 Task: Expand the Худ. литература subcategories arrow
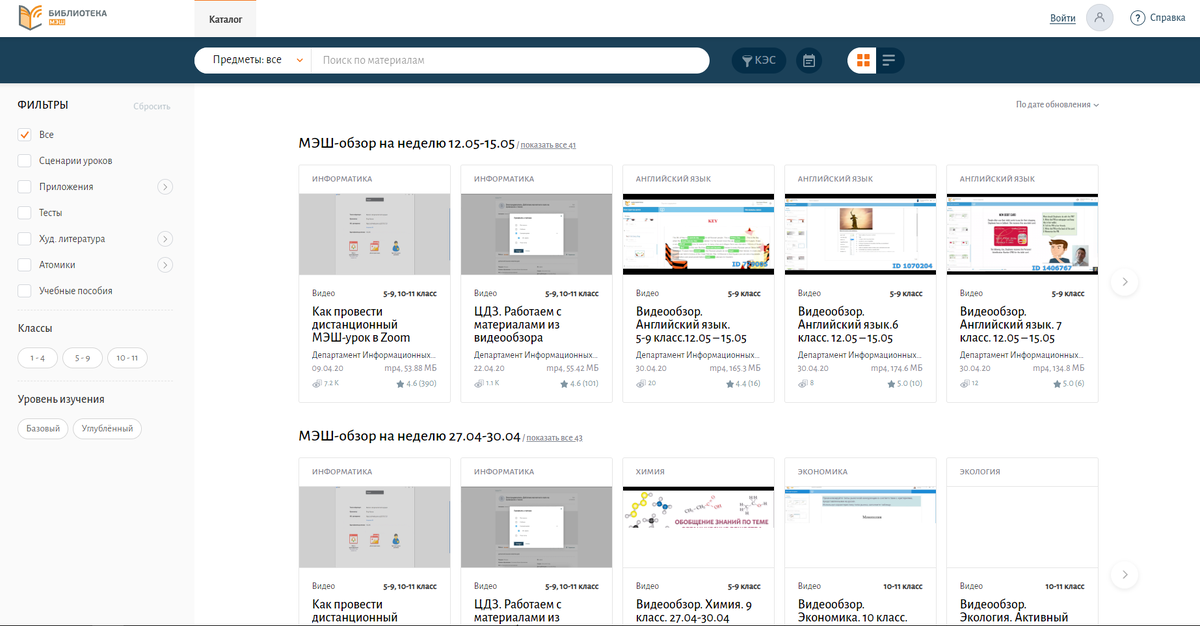click(x=165, y=239)
